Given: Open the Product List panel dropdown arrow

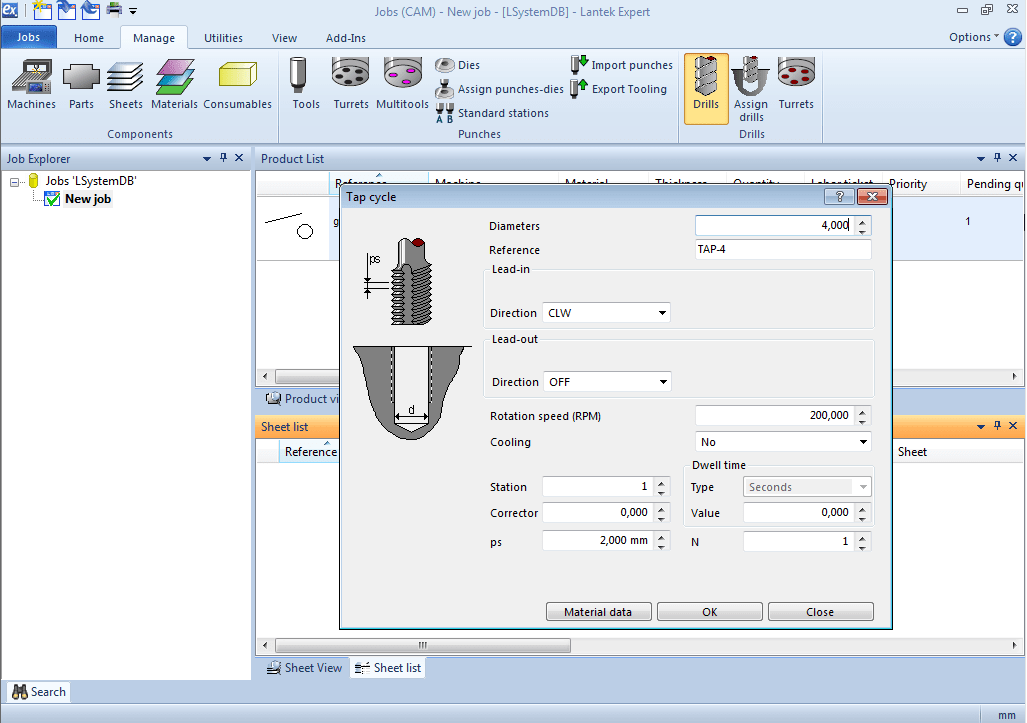Looking at the screenshot, I should [980, 158].
